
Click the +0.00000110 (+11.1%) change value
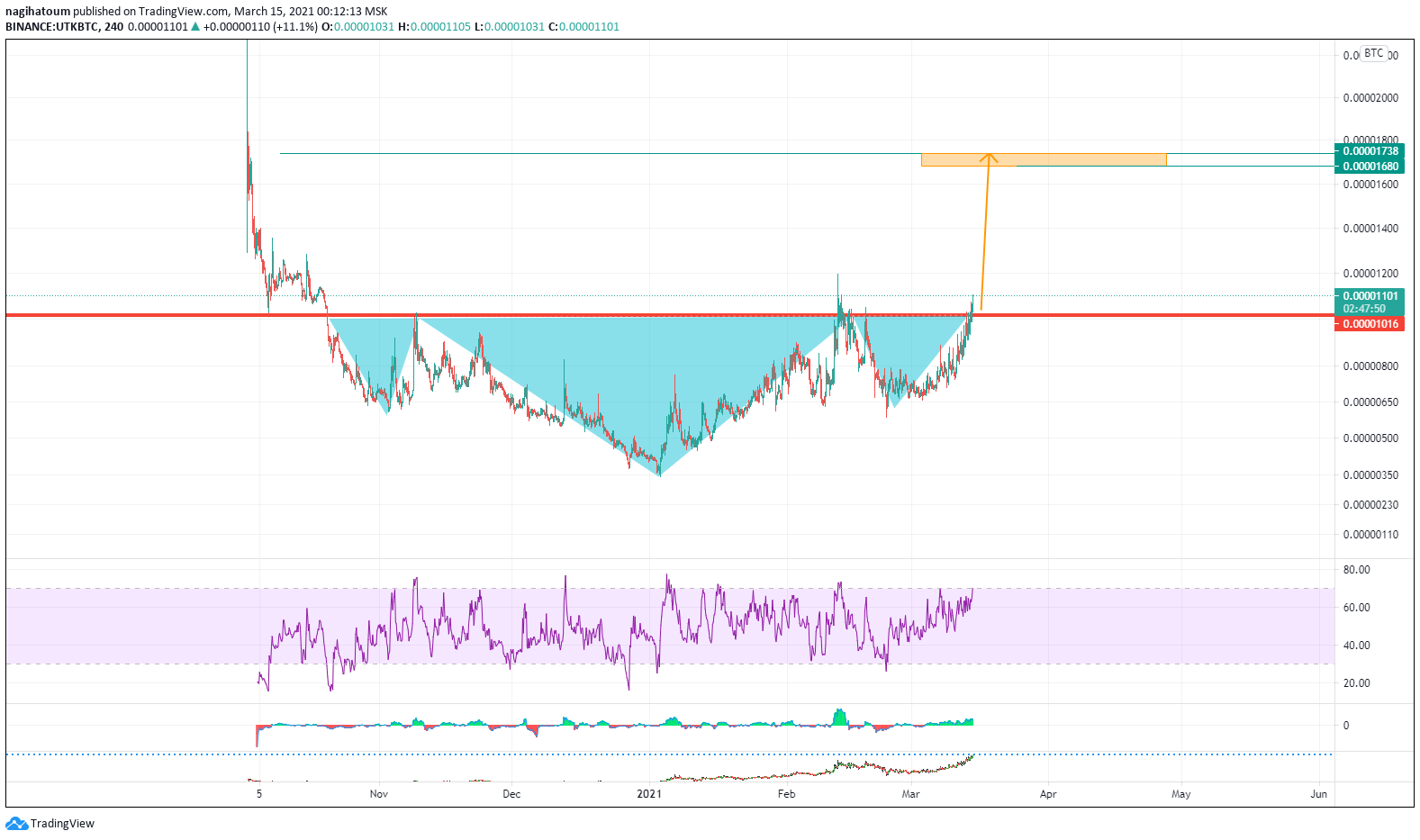260,27
